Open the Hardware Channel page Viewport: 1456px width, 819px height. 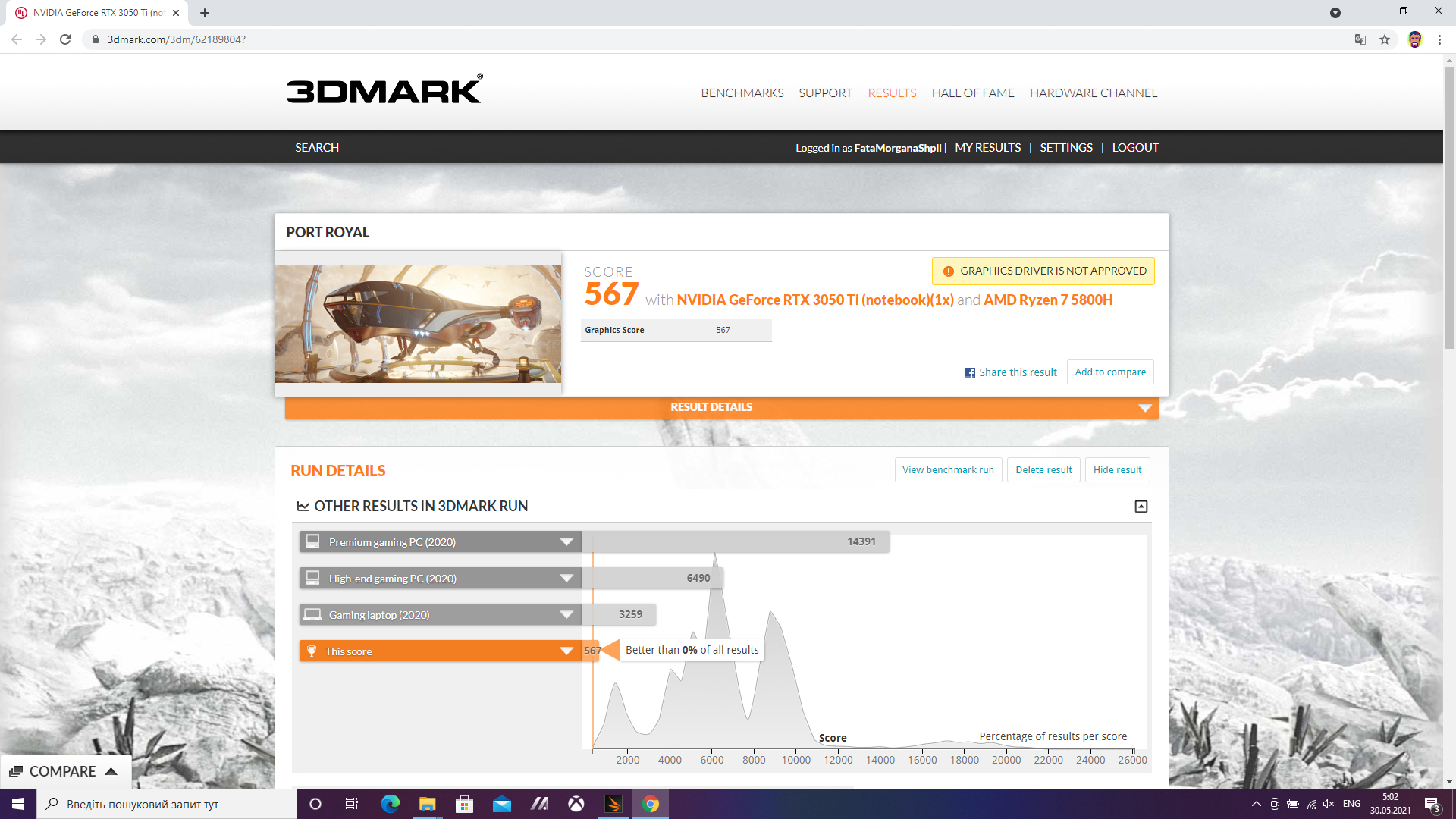[1094, 93]
